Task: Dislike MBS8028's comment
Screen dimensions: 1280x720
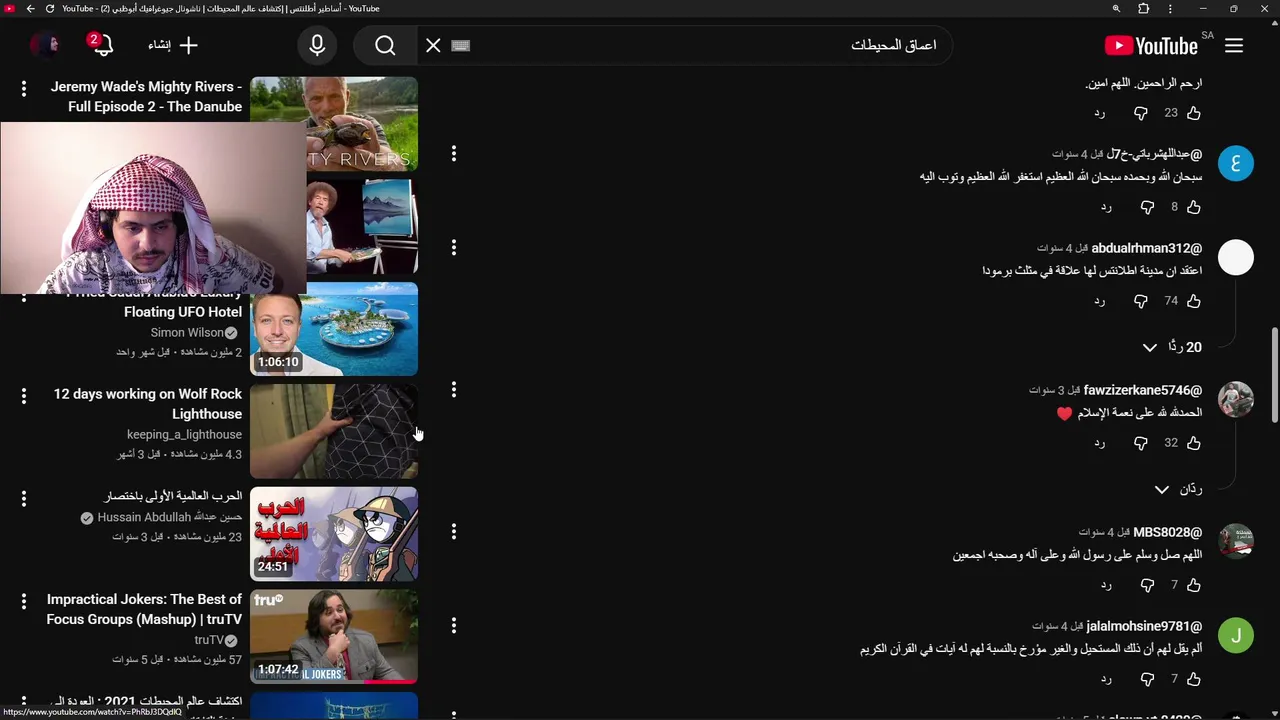Action: (1147, 585)
